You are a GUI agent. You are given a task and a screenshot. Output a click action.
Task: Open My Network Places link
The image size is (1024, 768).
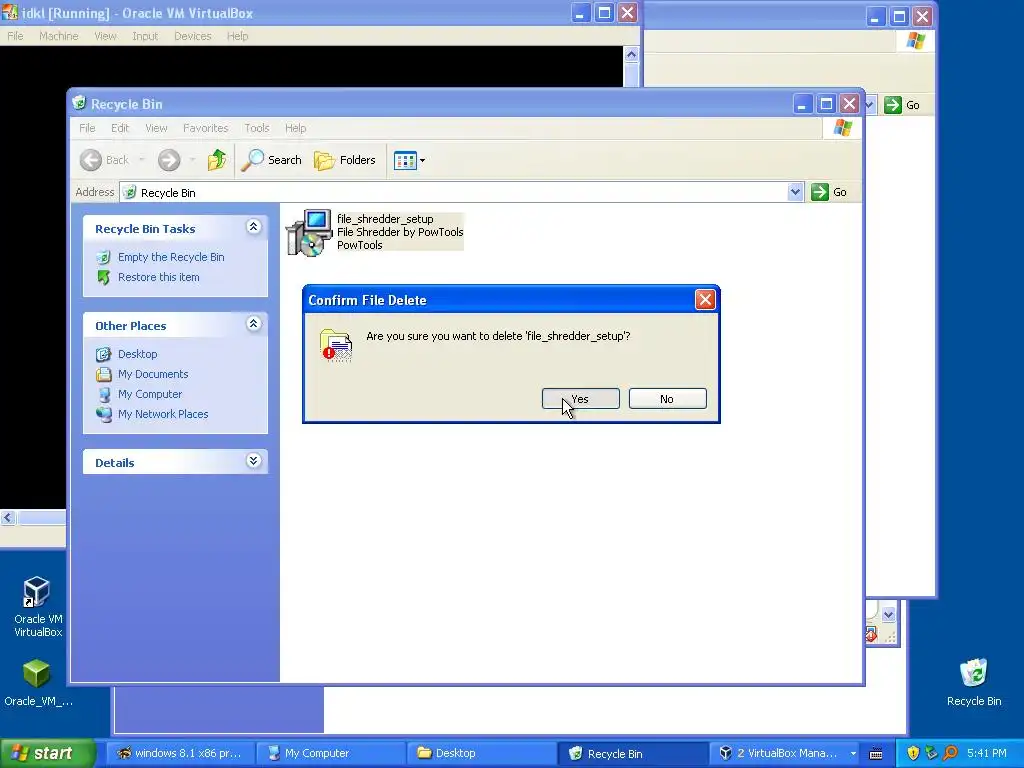click(163, 414)
